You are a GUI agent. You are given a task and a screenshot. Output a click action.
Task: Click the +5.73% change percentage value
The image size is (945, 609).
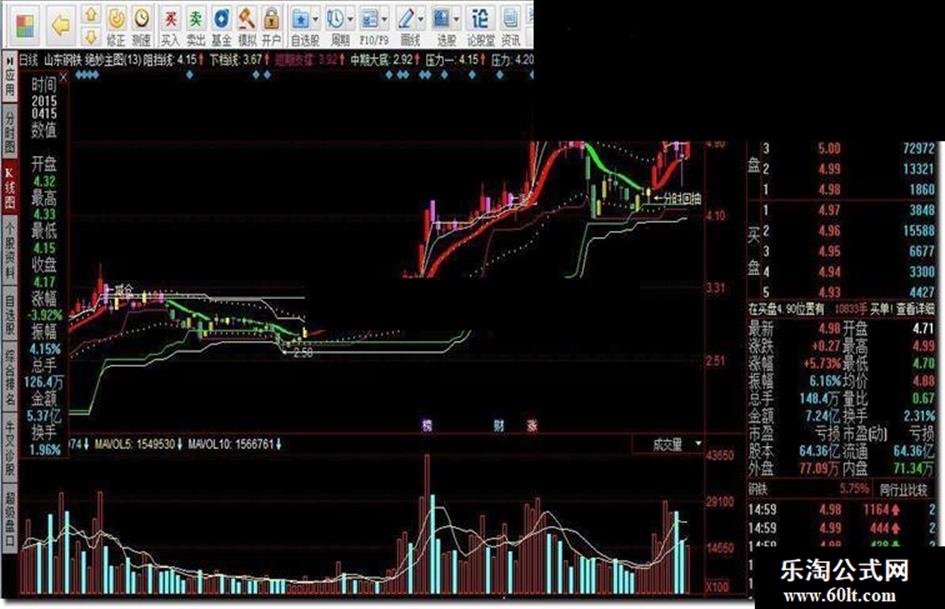click(x=822, y=364)
